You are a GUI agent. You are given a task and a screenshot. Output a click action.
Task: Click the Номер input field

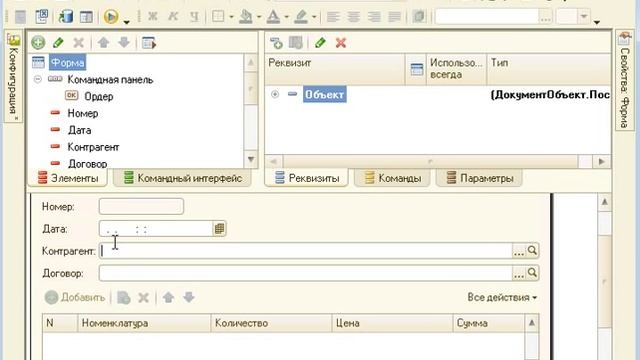[x=141, y=207]
